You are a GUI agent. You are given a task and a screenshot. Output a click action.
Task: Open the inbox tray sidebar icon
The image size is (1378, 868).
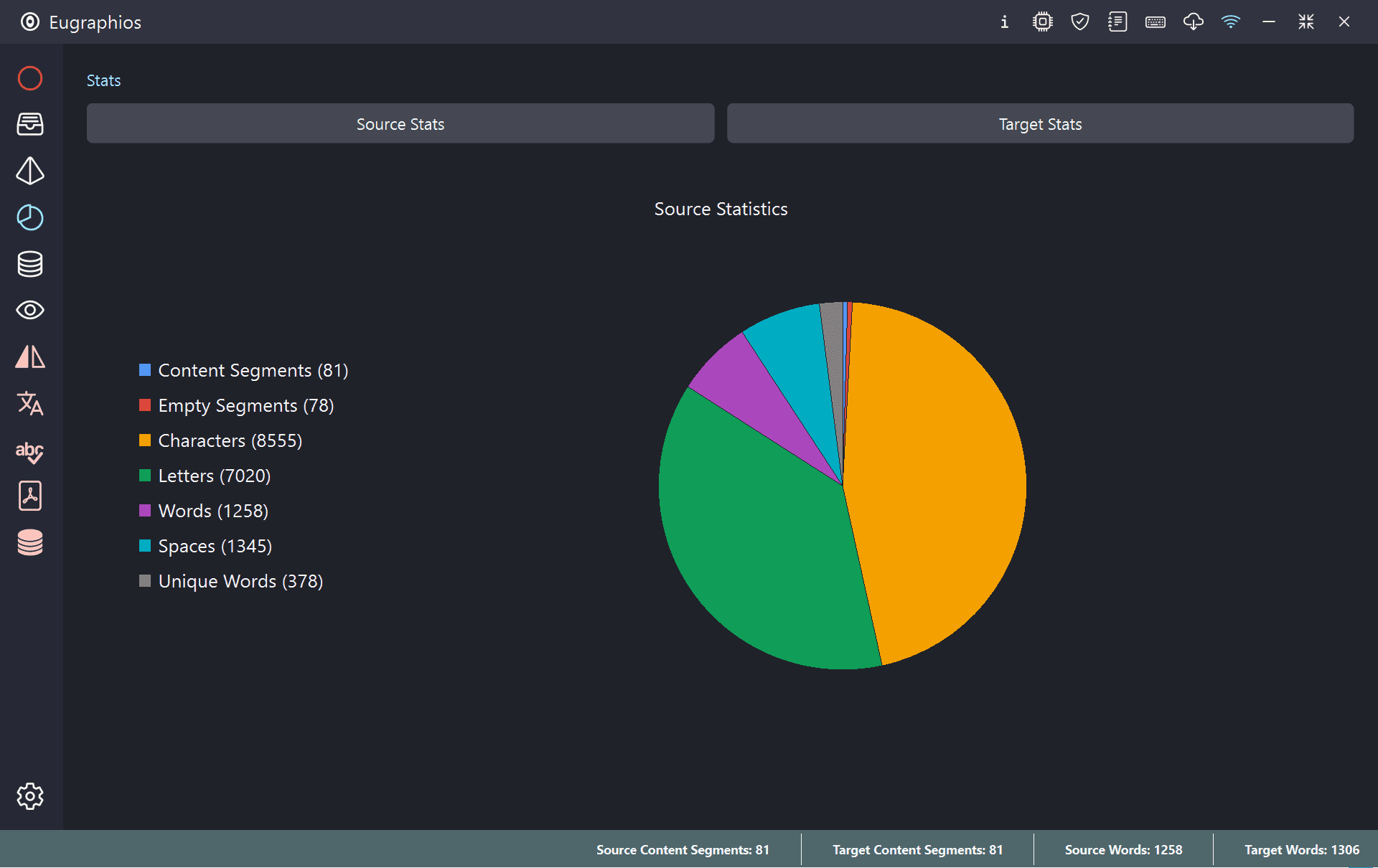tap(30, 124)
